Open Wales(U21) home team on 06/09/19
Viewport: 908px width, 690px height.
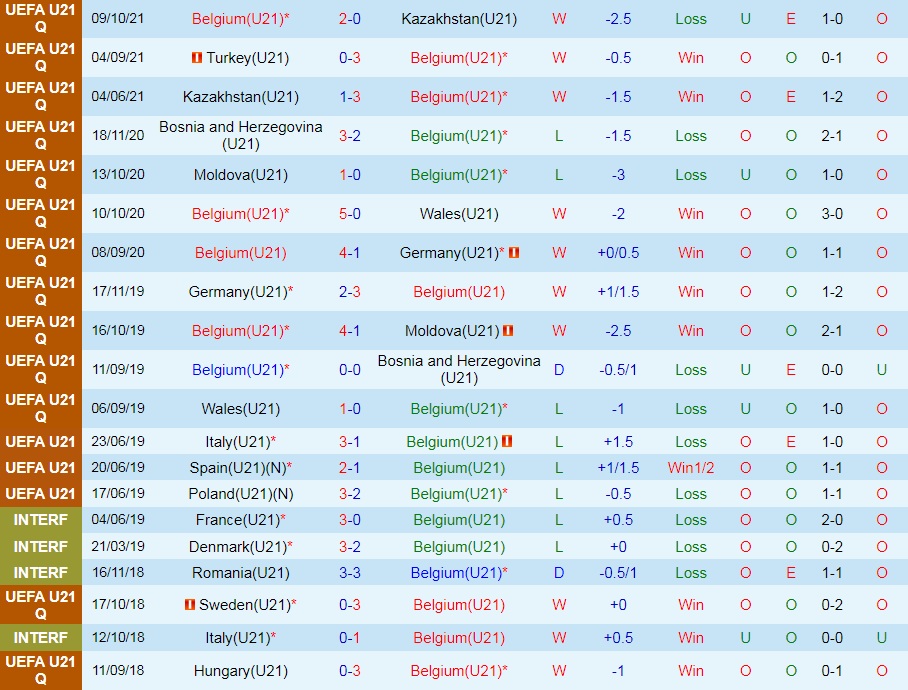coord(241,409)
